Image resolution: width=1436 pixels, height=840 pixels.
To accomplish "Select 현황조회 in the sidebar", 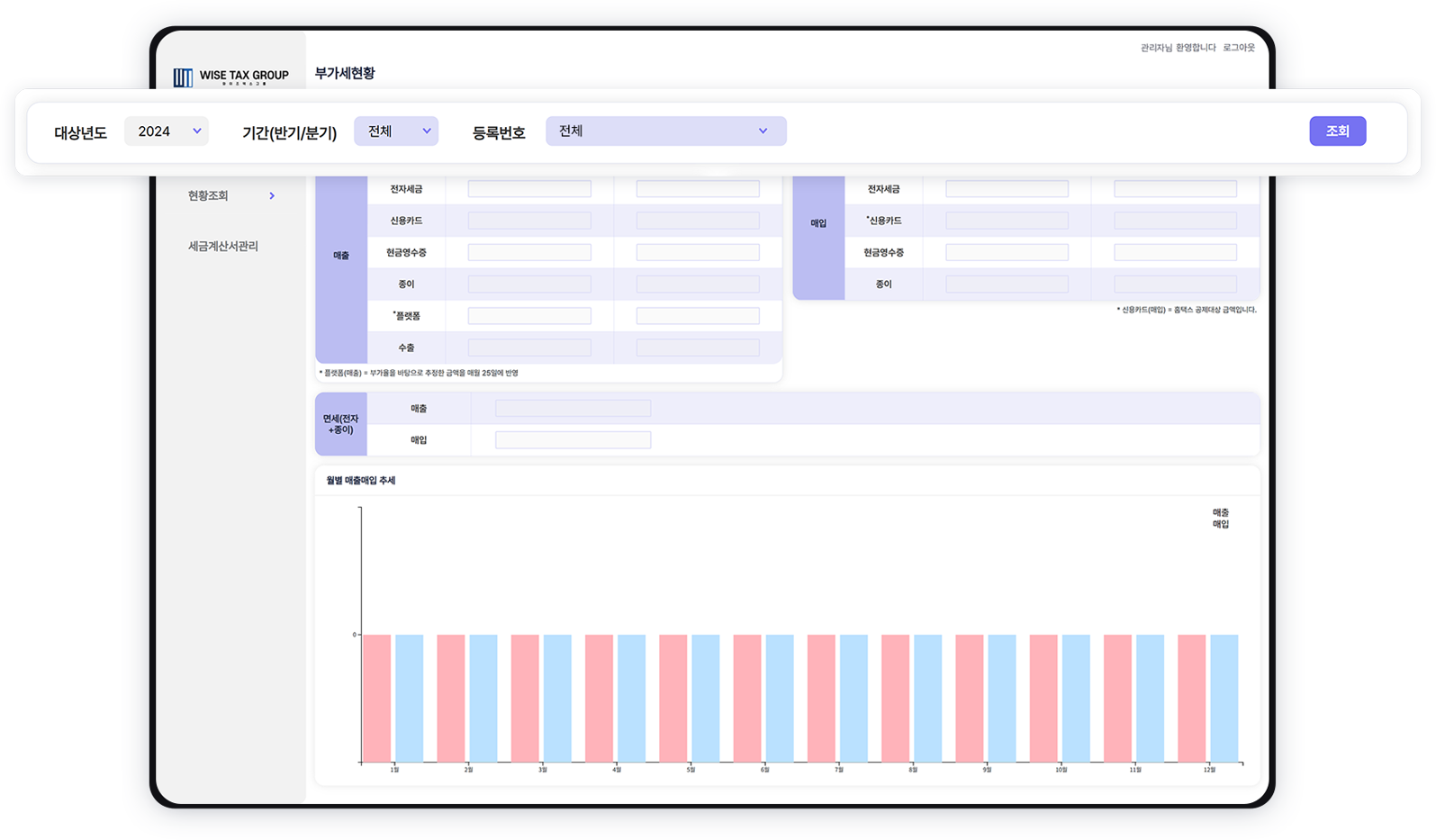I will [x=208, y=196].
